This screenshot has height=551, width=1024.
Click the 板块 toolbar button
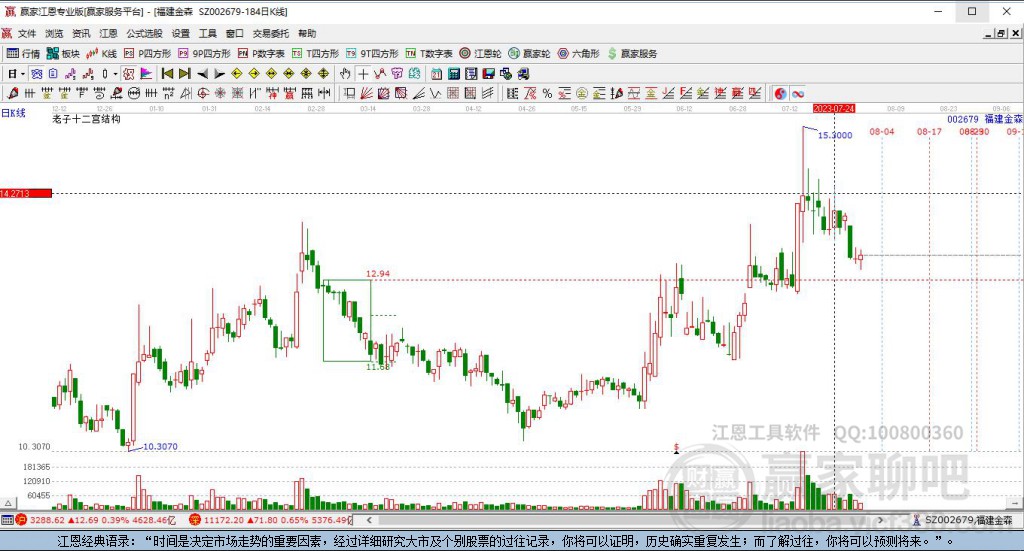[63, 54]
